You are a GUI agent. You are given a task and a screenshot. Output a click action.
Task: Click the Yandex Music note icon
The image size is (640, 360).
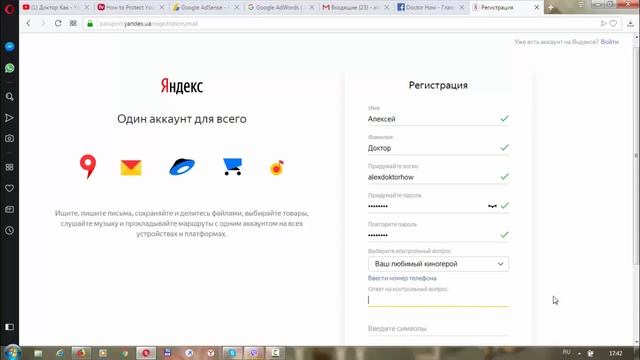(277, 167)
